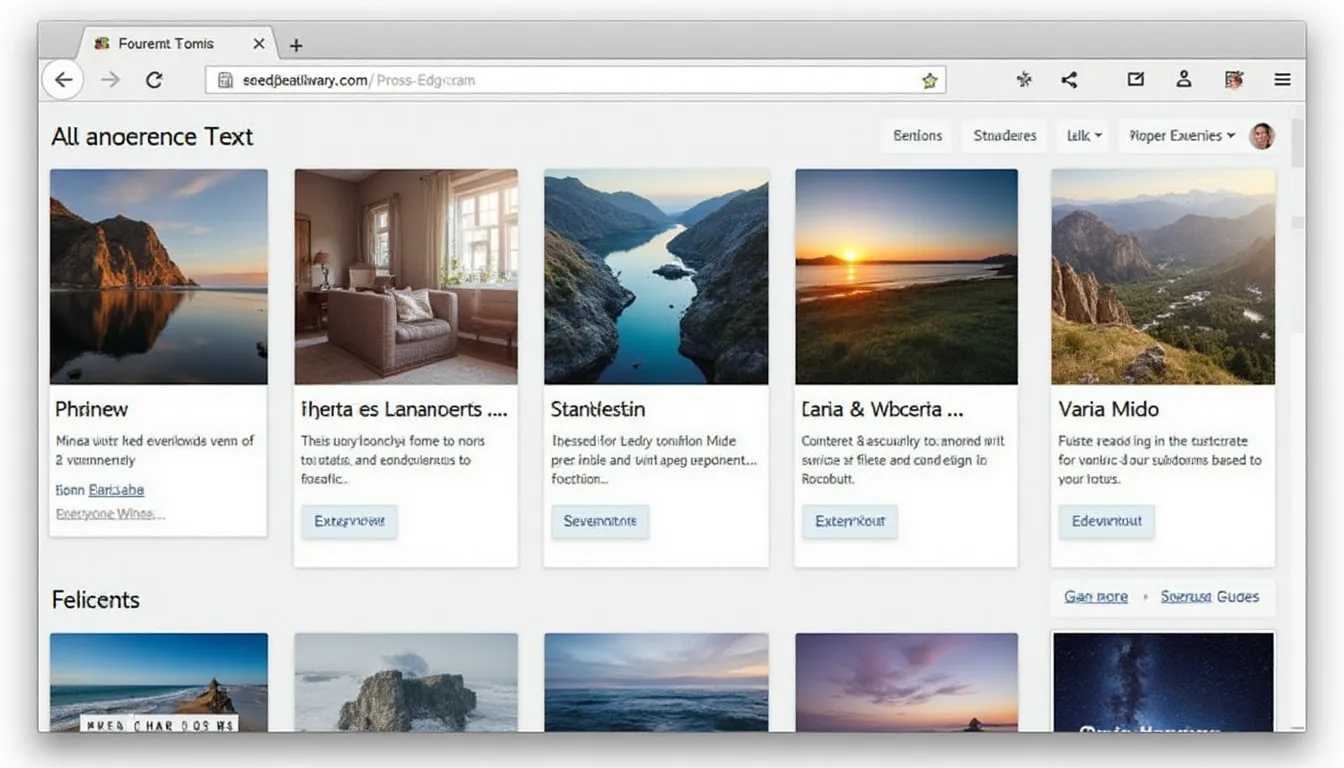1344x768 pixels.
Task: Open the sunset over lake thumbnail
Action: click(906, 277)
